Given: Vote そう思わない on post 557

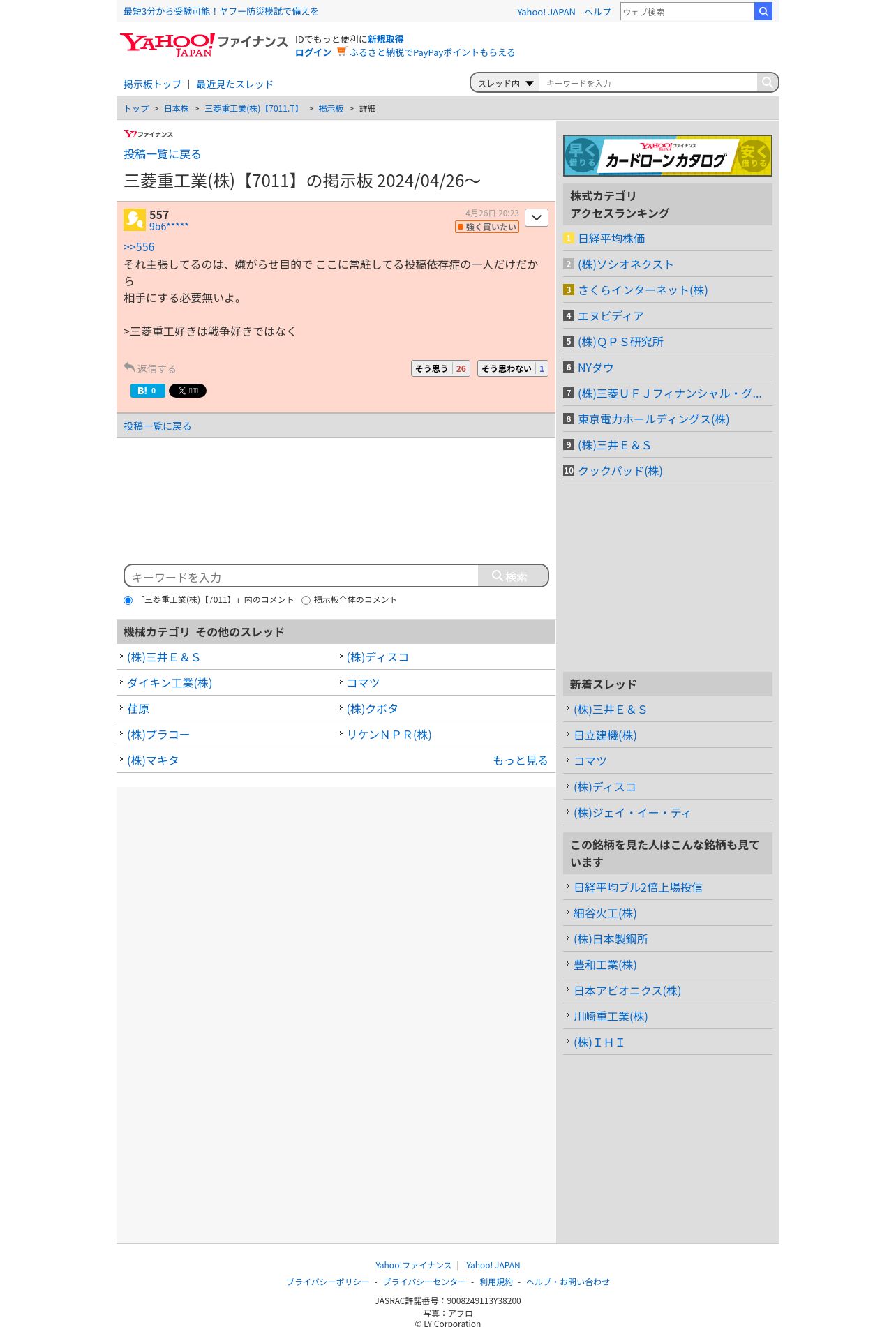Looking at the screenshot, I should pos(513,368).
